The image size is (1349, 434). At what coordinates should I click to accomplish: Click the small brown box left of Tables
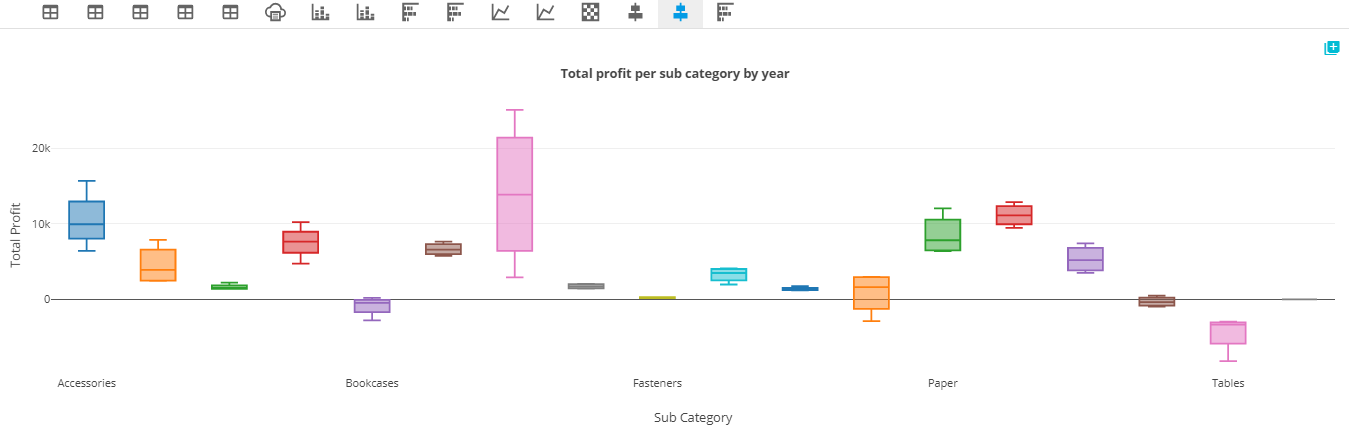[1157, 301]
